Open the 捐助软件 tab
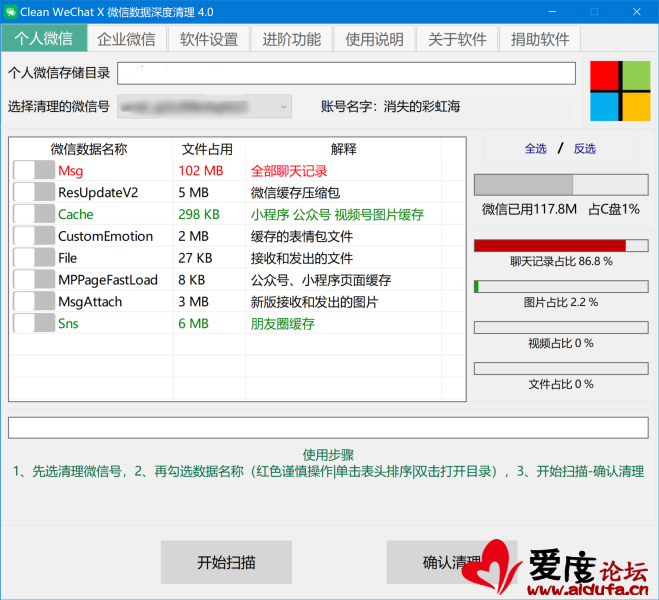659x600 pixels. click(540, 39)
